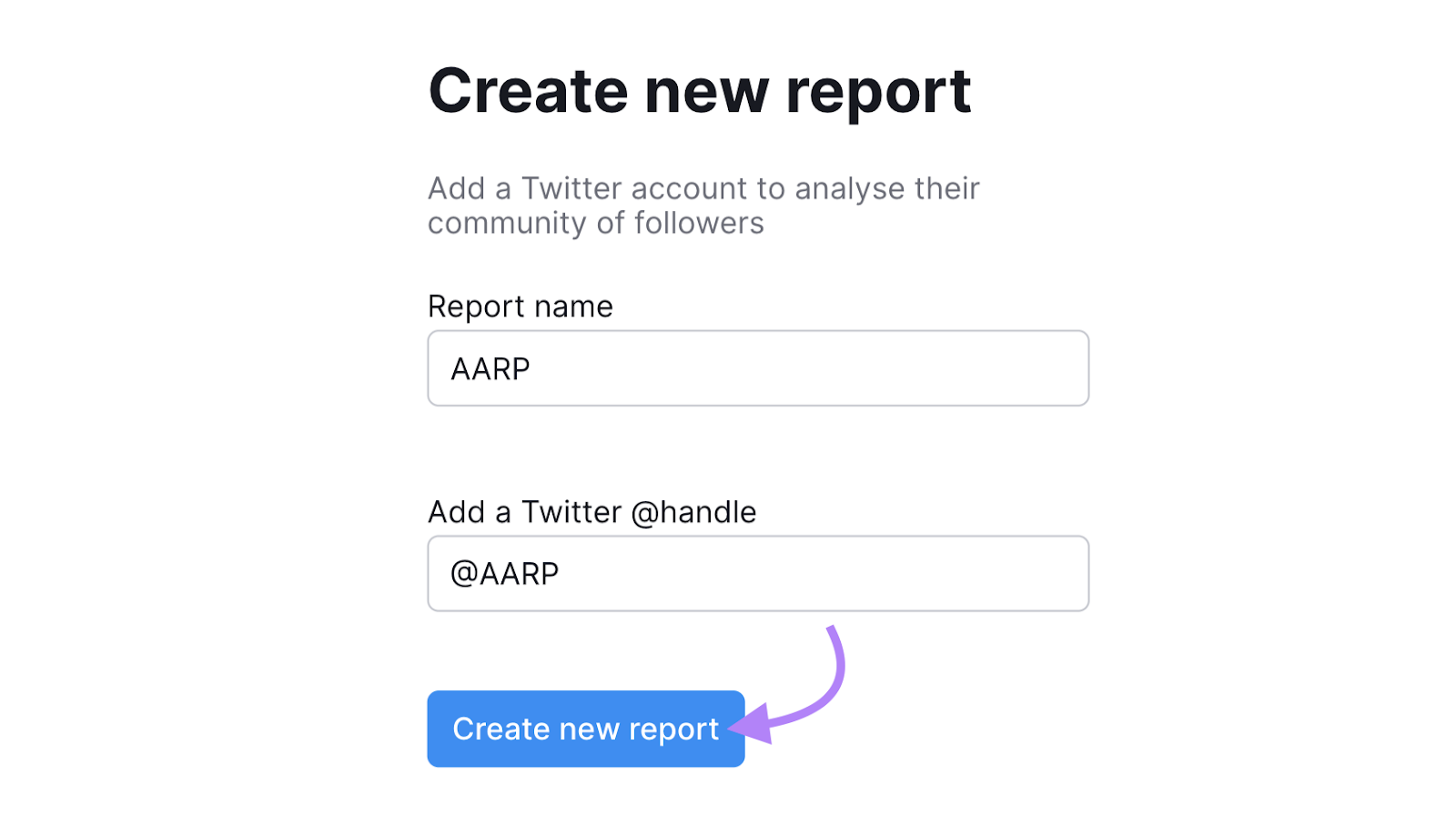Click the blue Create new report button
This screenshot has width=1456, height=835.
pos(585,729)
